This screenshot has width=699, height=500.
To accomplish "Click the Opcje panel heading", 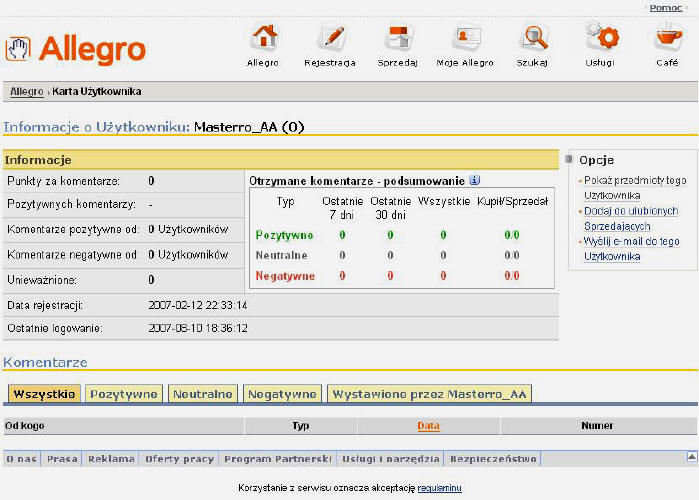I will tap(596, 160).
